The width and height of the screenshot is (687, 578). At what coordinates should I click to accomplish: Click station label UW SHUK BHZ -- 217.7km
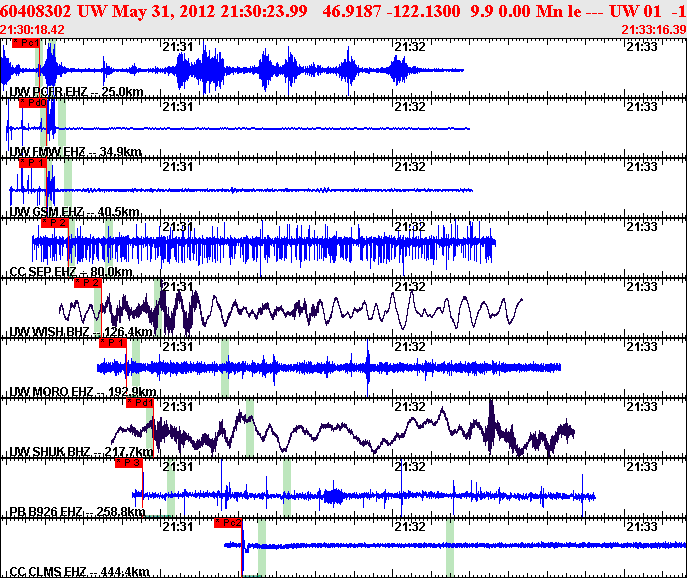81,452
